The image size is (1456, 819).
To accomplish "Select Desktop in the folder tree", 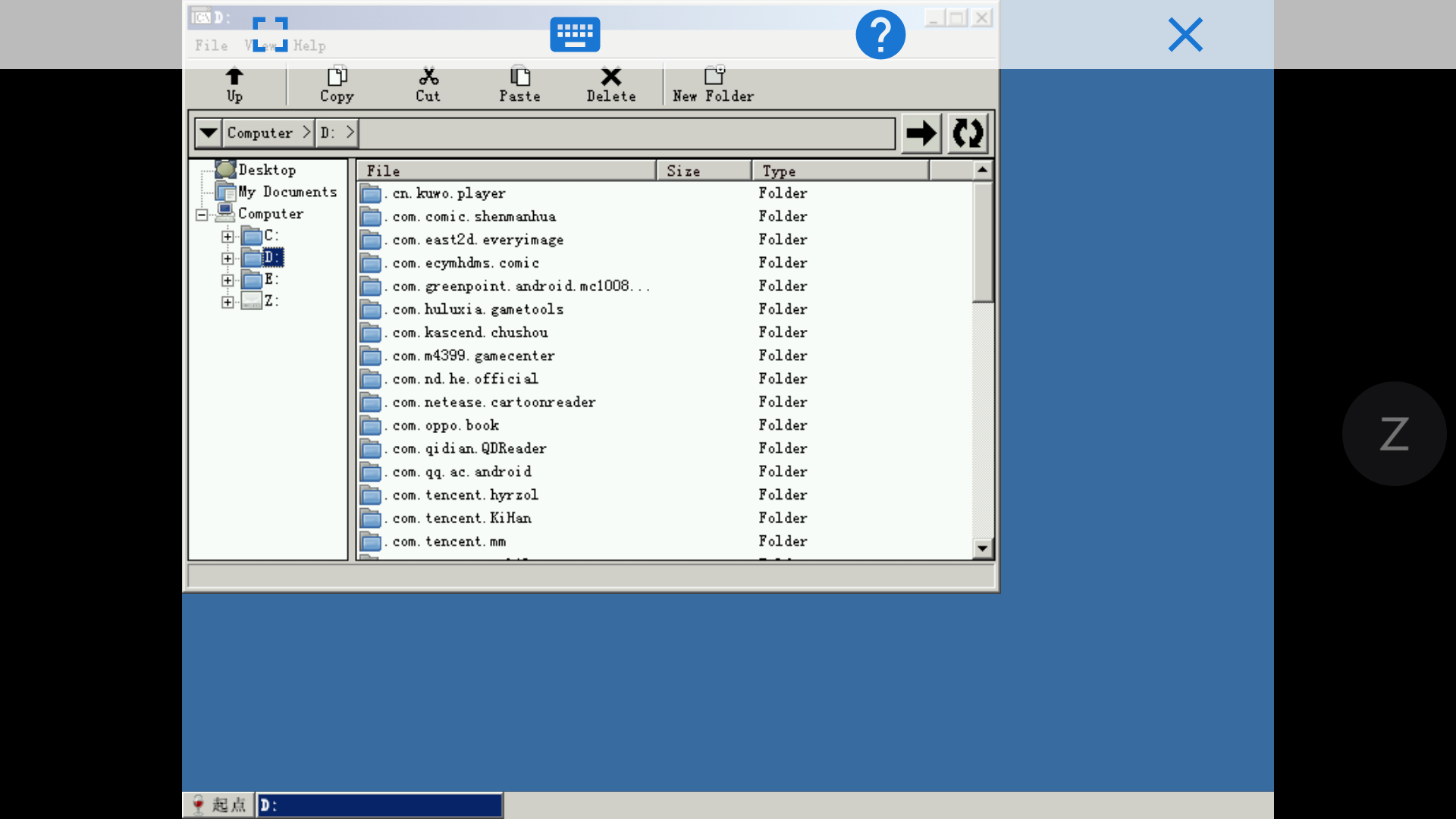I will click(x=266, y=170).
